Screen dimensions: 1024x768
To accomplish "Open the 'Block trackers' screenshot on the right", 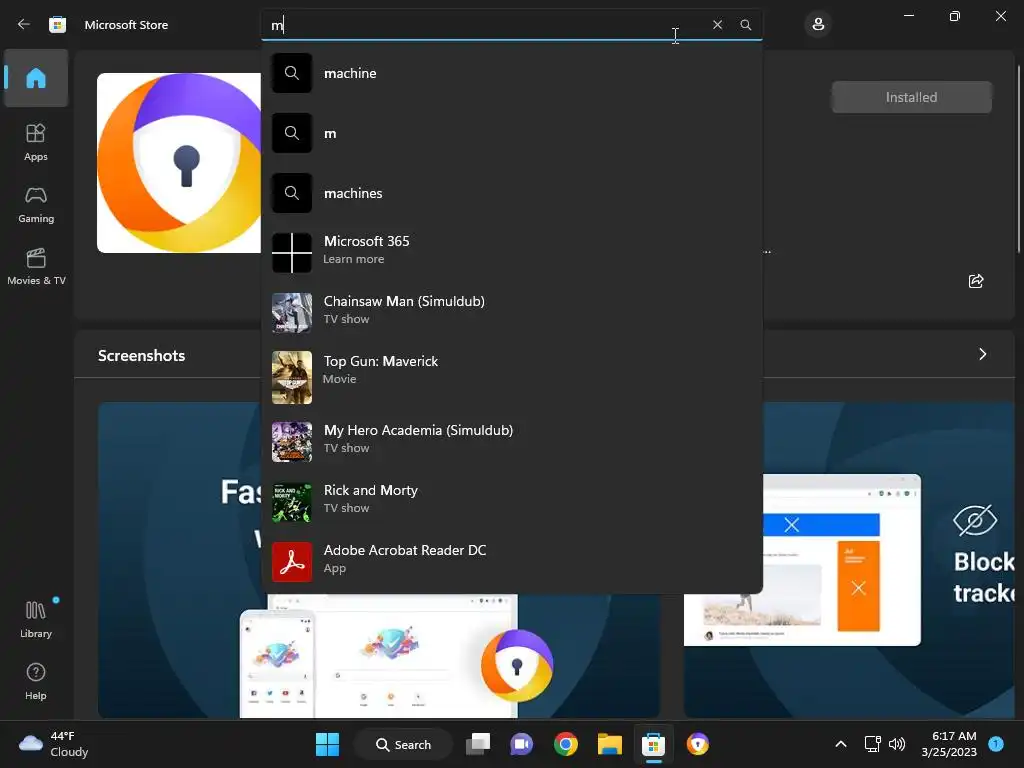I will tap(849, 560).
